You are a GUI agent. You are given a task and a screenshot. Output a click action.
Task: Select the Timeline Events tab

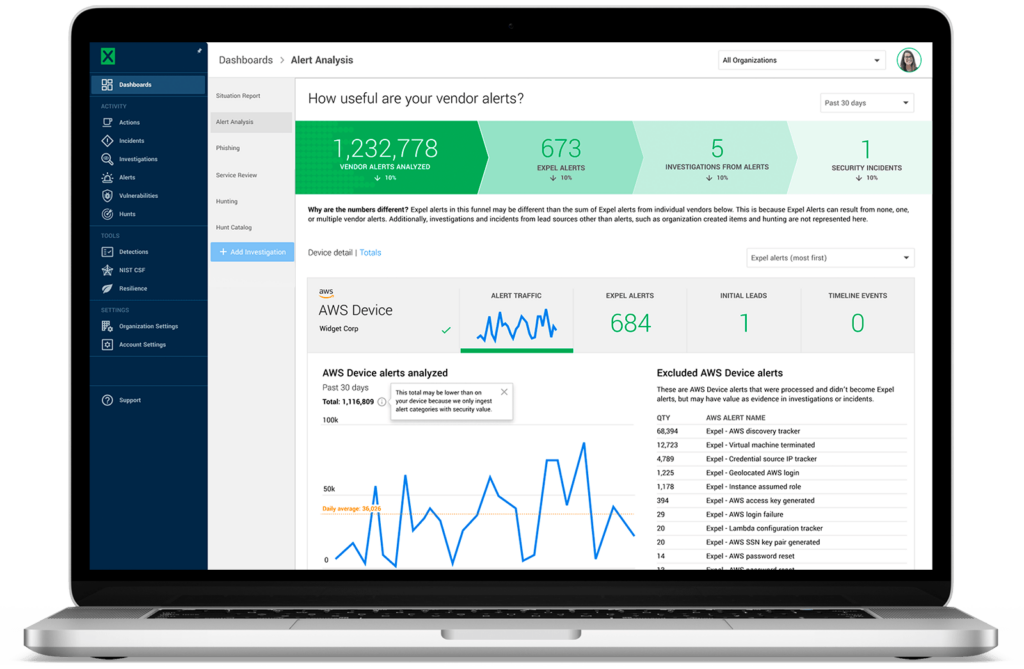857,318
